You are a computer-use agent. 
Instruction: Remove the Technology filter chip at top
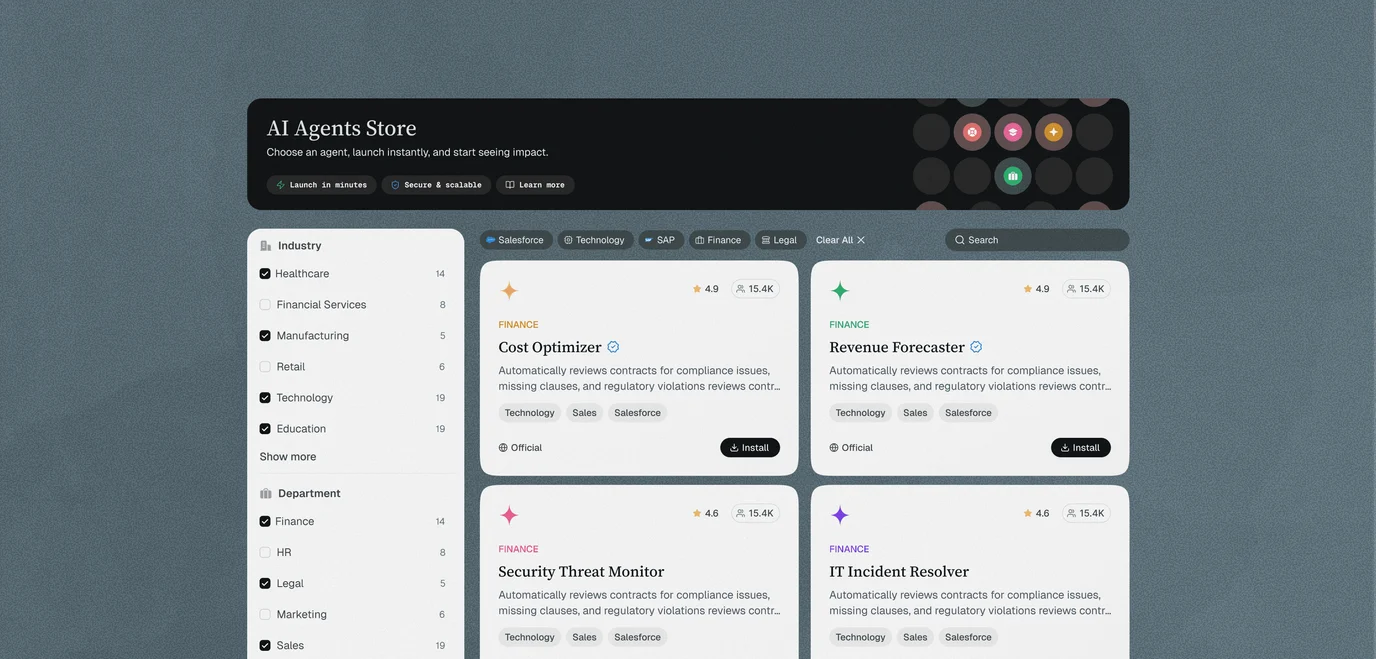[x=595, y=240]
